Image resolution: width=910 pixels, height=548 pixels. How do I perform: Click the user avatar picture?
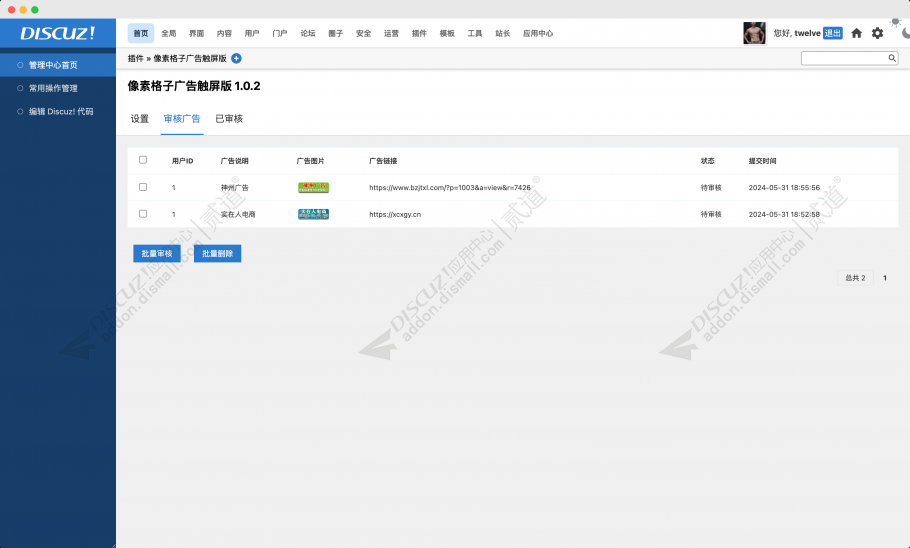click(754, 33)
